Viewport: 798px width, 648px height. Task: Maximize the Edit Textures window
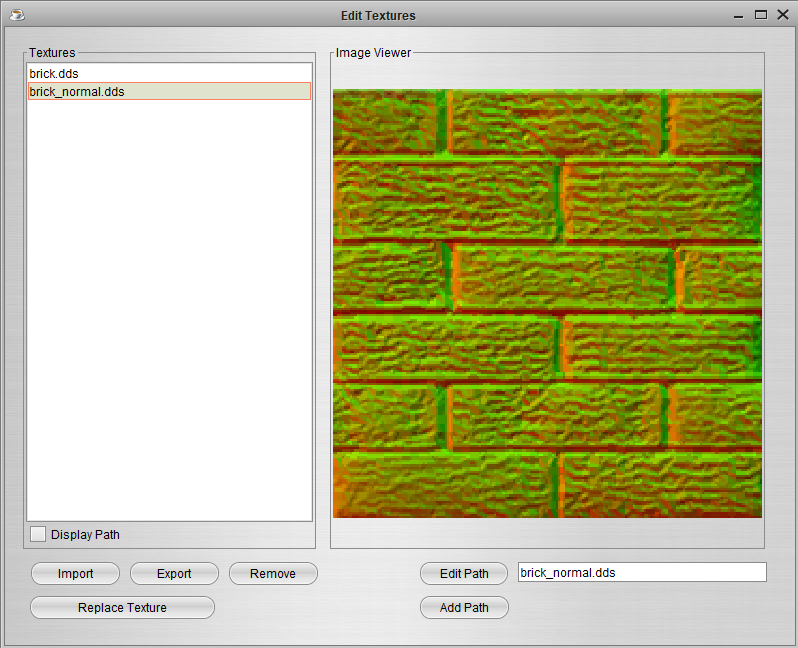760,15
